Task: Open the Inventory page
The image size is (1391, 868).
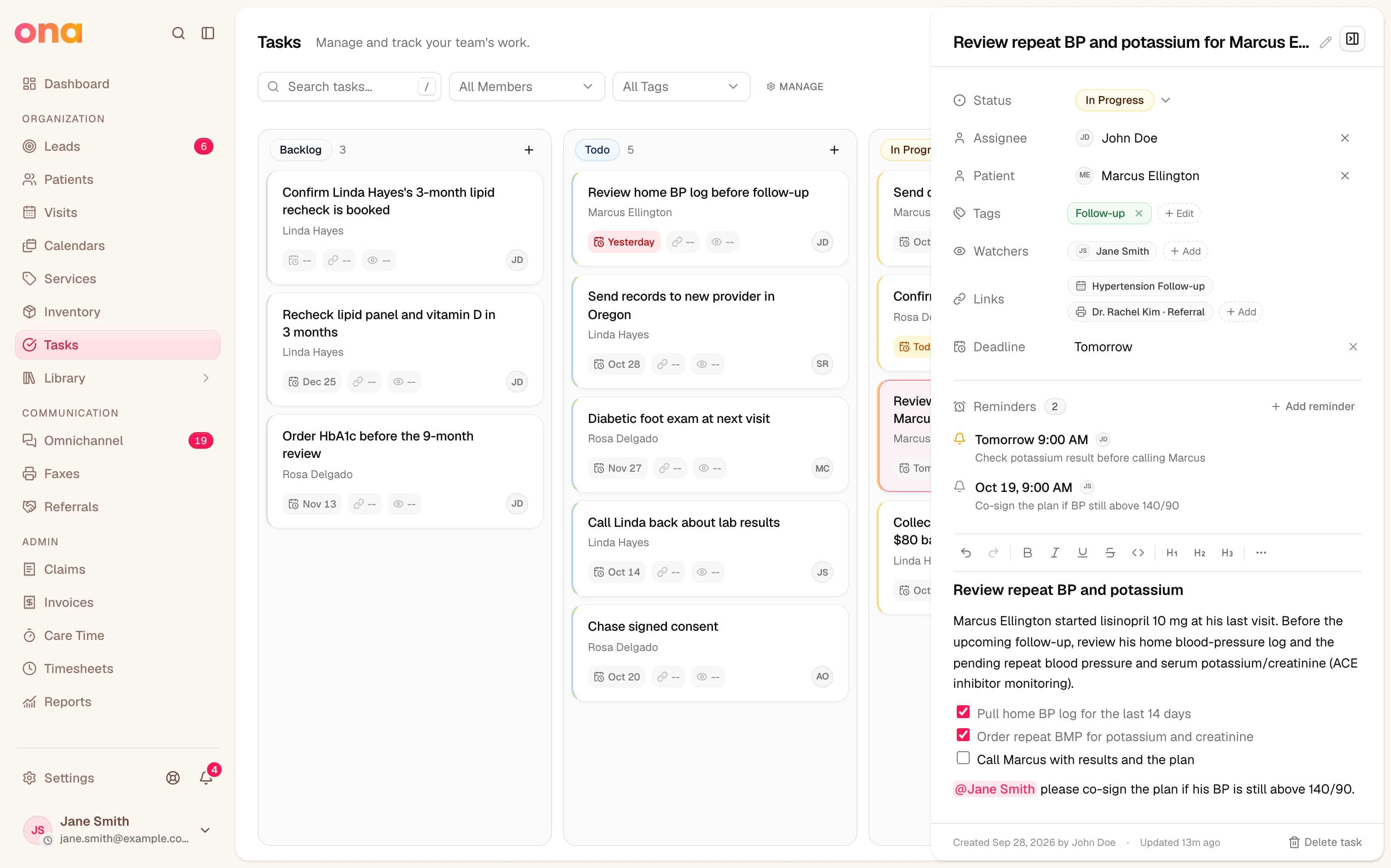Action: 118,312
